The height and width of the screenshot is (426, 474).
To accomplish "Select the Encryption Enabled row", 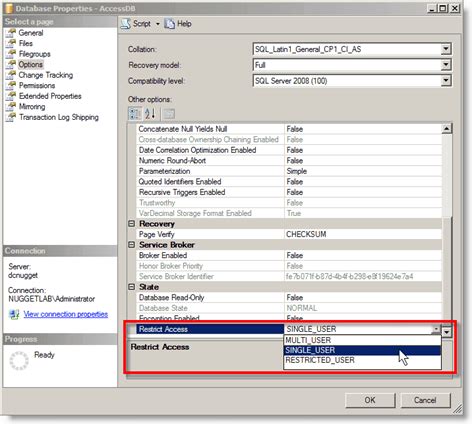I will pos(289,318).
